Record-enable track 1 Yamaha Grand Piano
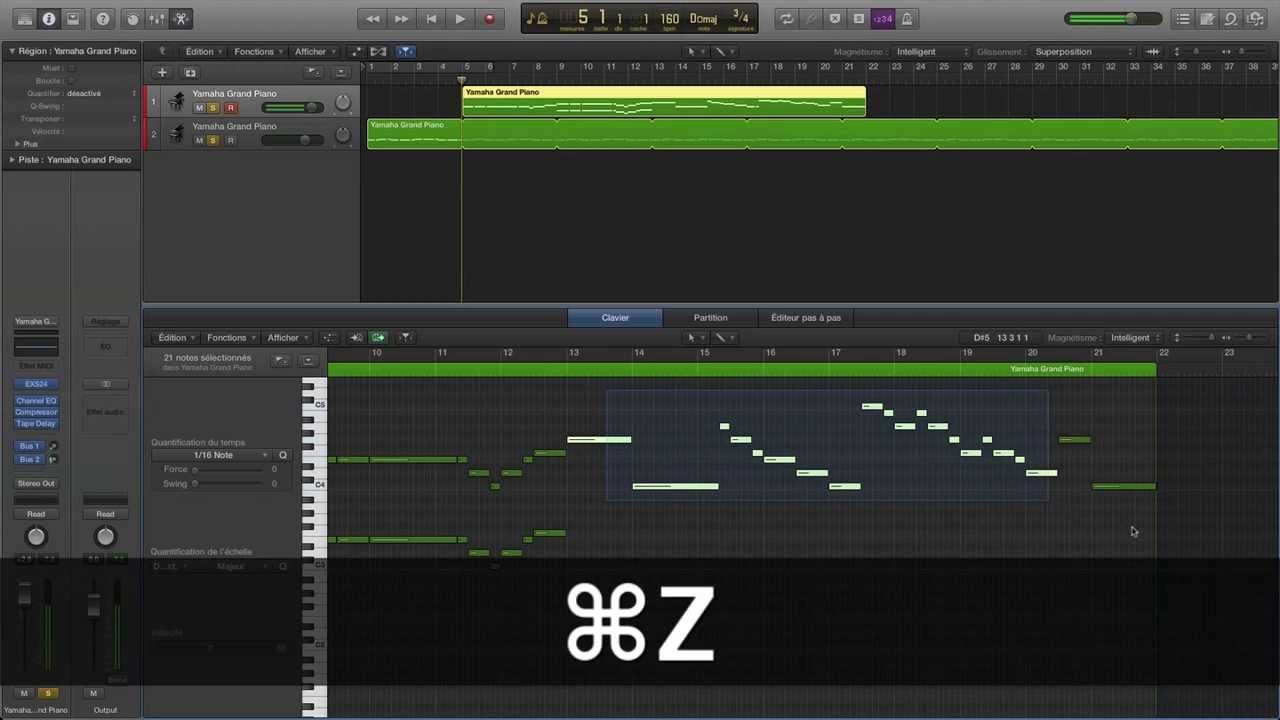The width and height of the screenshot is (1280, 720). (230, 108)
